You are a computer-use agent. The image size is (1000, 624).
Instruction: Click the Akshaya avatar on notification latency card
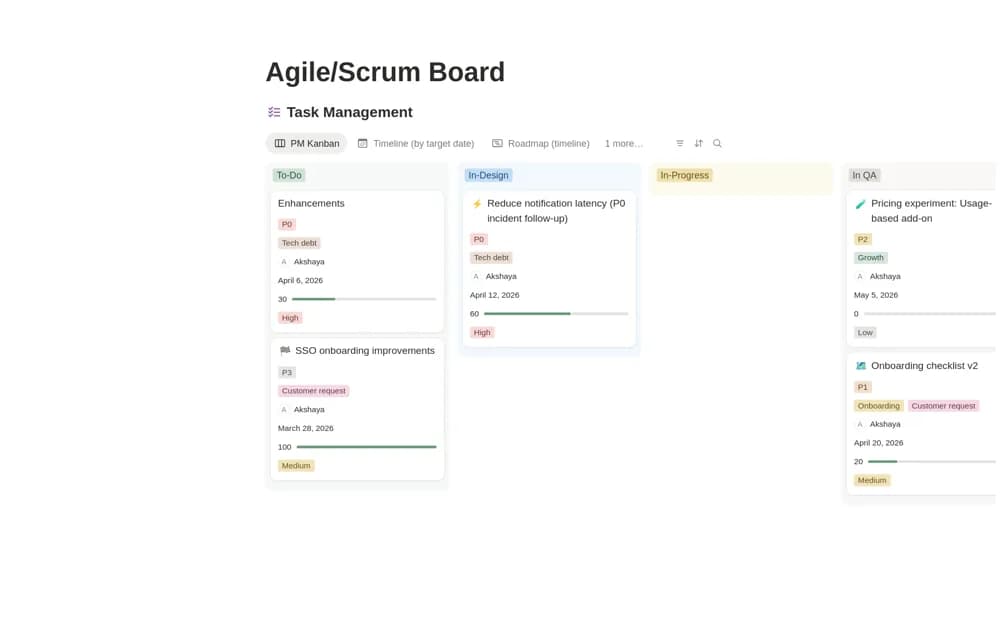click(x=476, y=276)
